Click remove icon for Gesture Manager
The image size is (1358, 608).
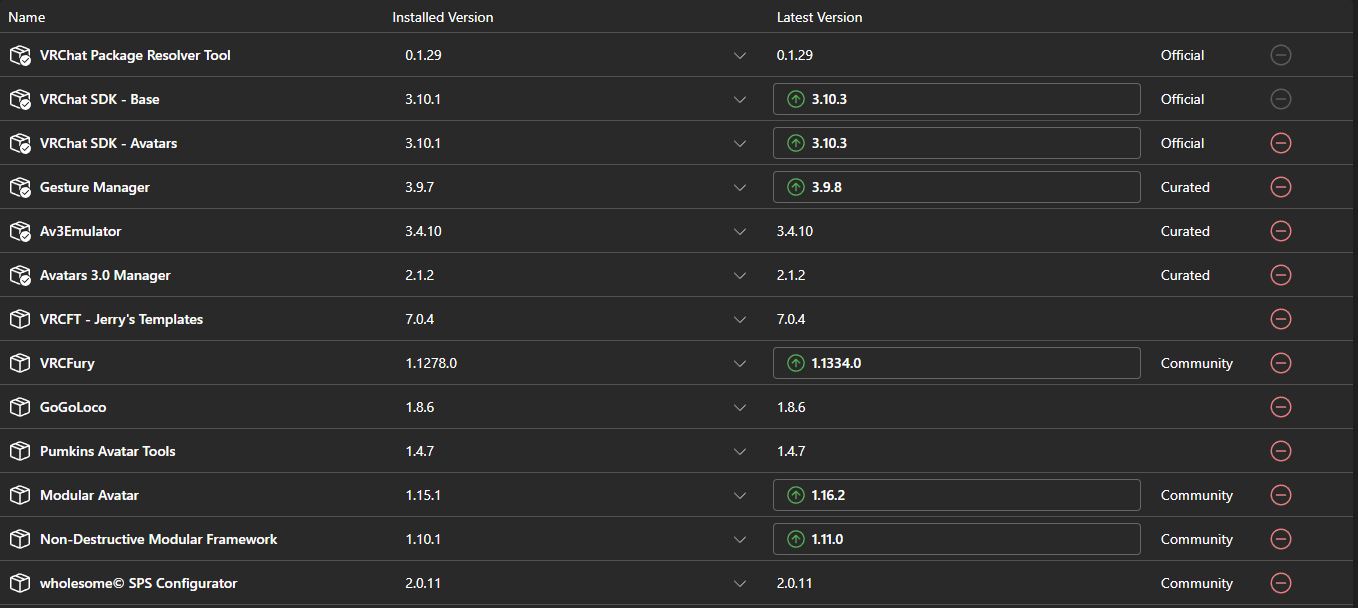point(1280,187)
